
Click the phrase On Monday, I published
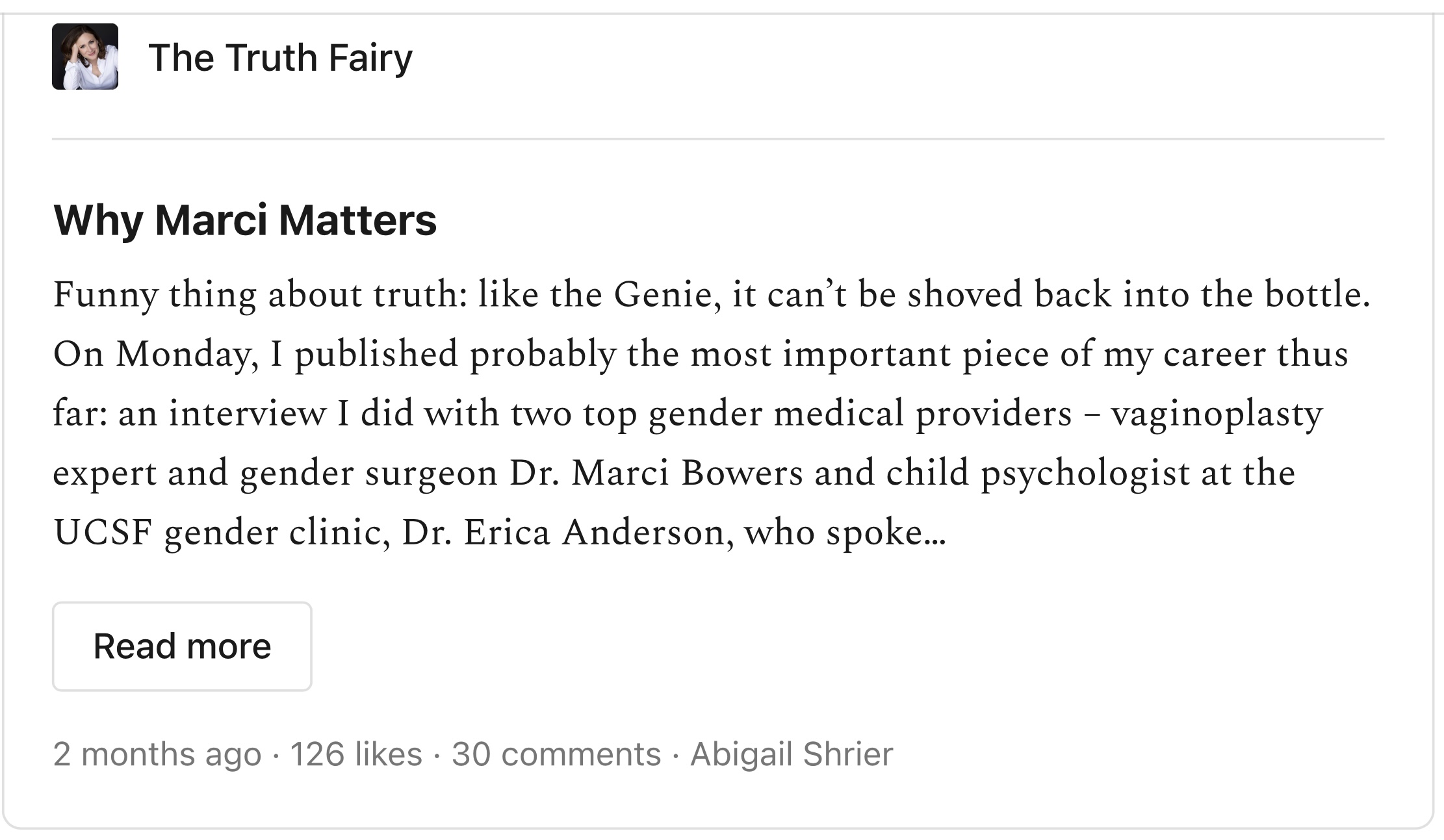255,355
